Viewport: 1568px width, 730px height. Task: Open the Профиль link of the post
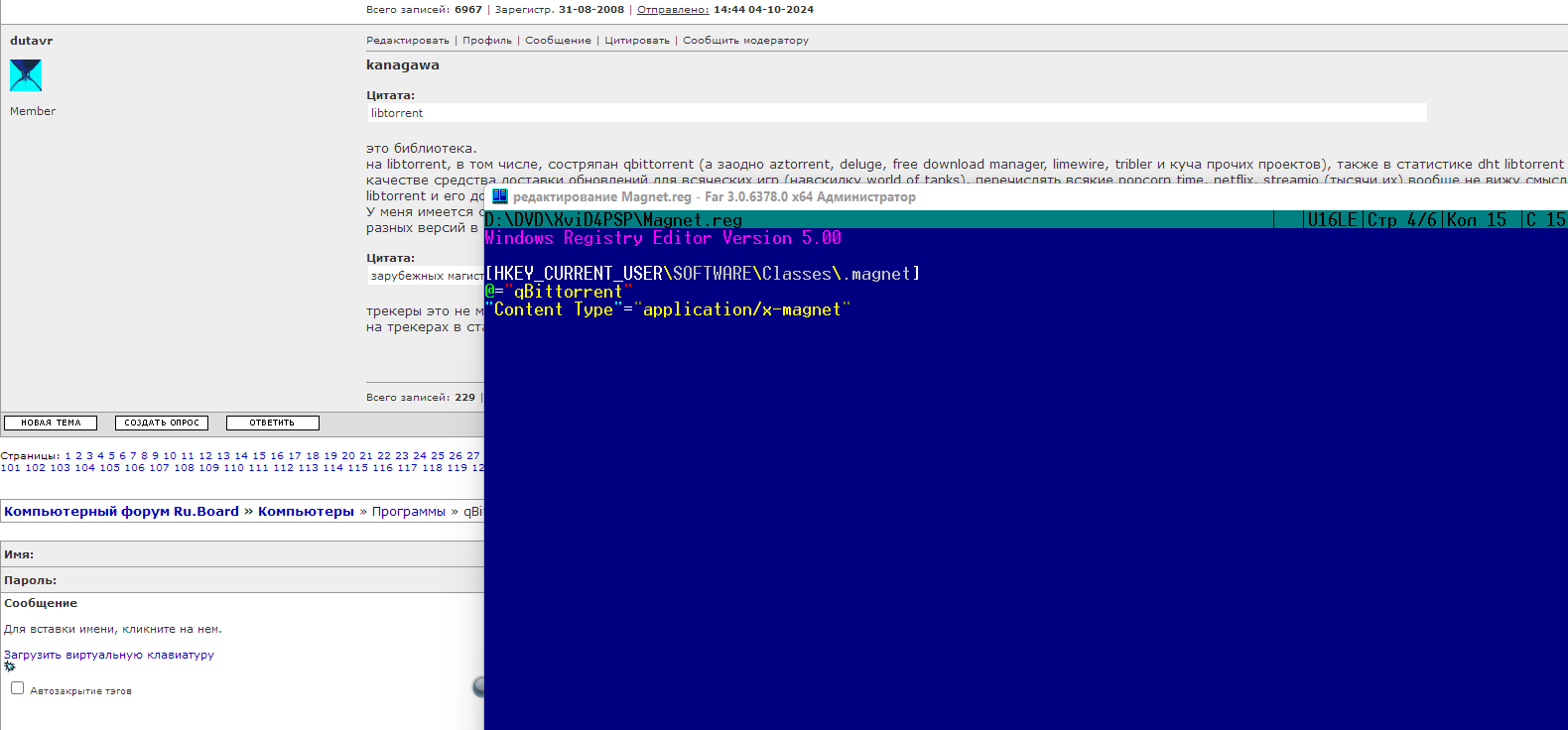click(486, 41)
